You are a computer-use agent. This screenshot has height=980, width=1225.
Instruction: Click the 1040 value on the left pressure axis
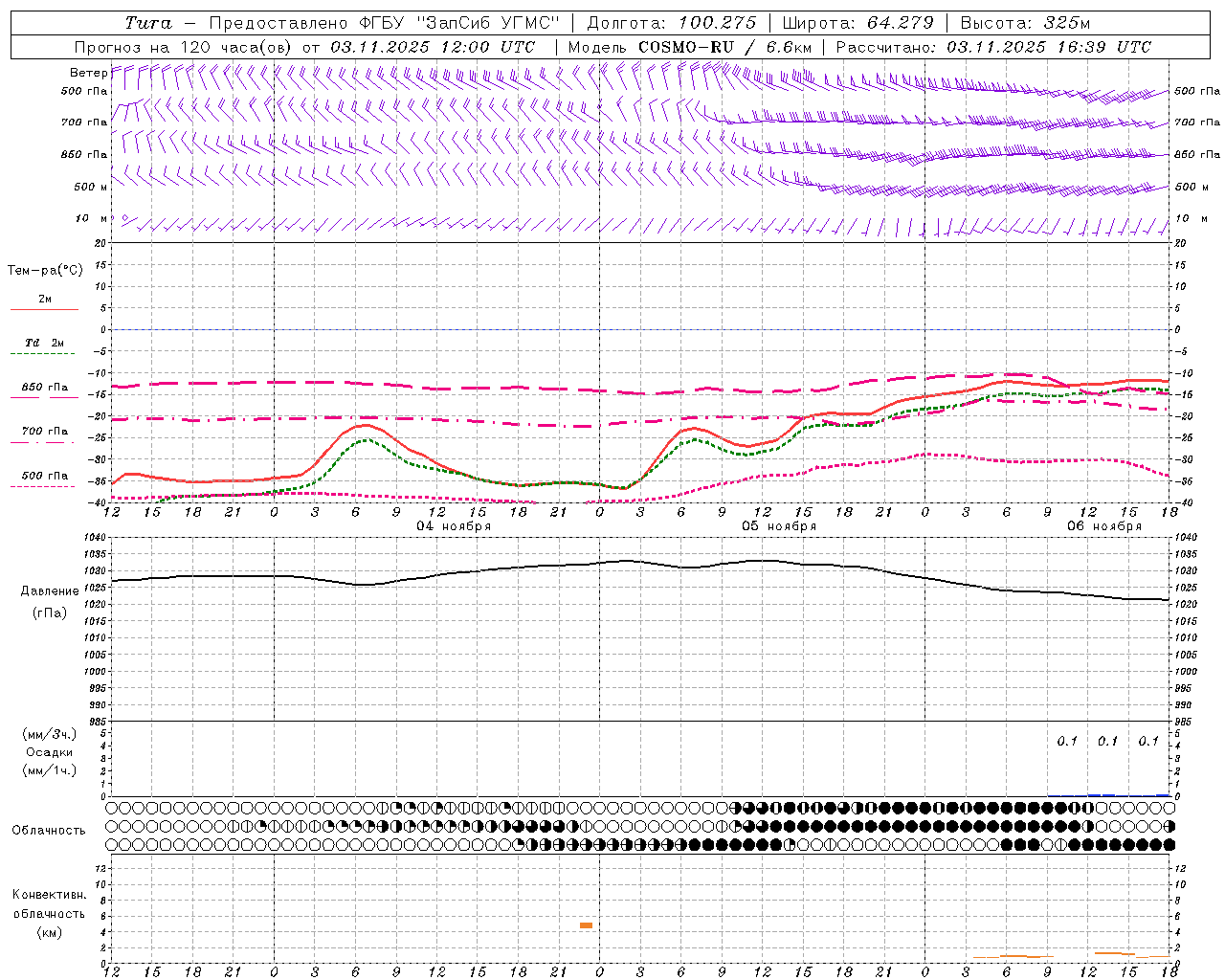coord(96,538)
